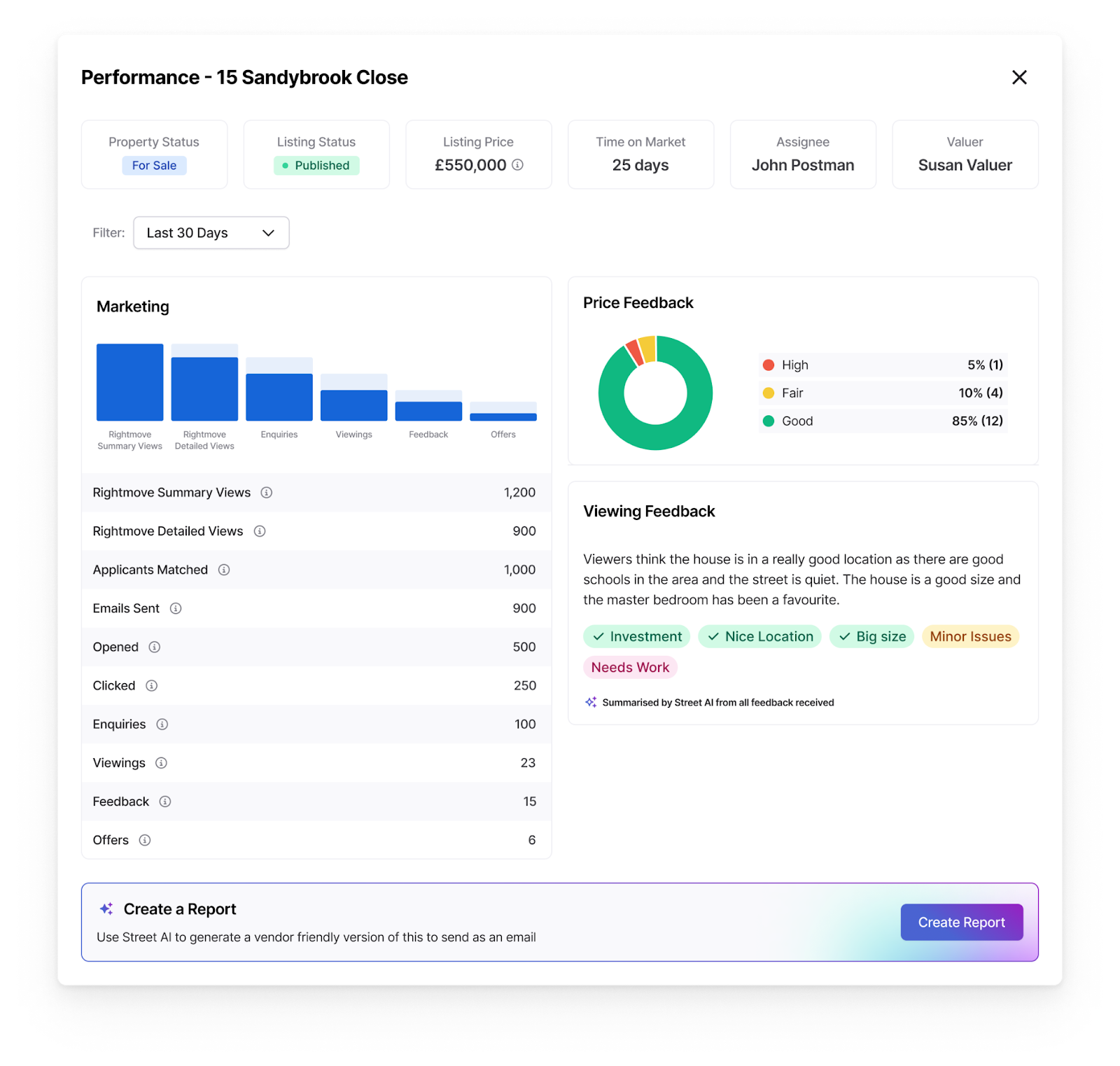The width and height of the screenshot is (1120, 1066).
Task: Click info icon beside Offers row
Action: click(145, 840)
